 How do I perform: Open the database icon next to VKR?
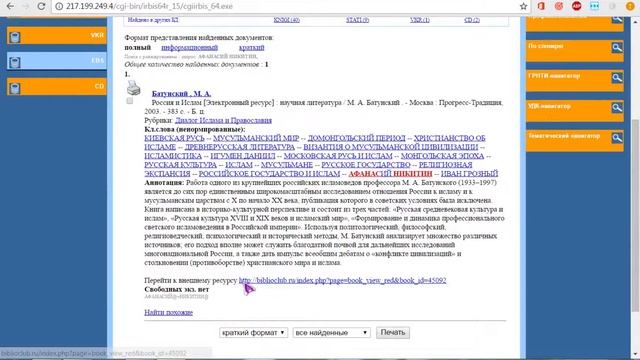[15, 37]
